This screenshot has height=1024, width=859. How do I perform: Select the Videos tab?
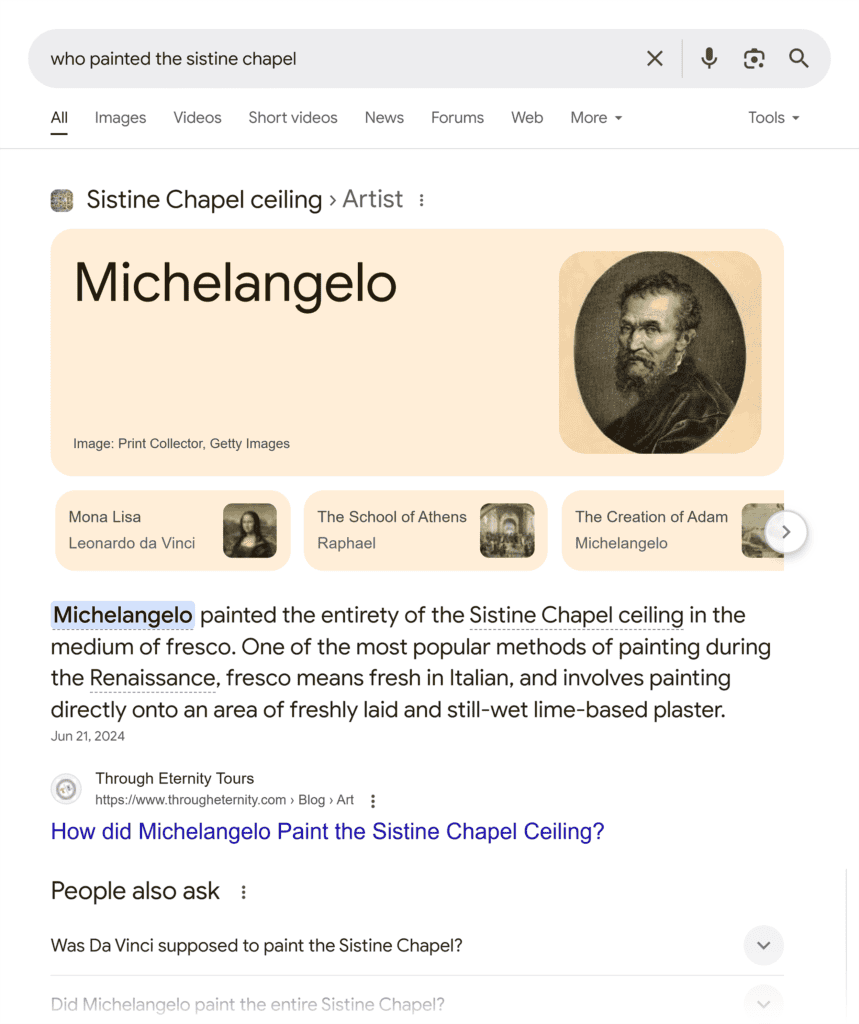197,117
